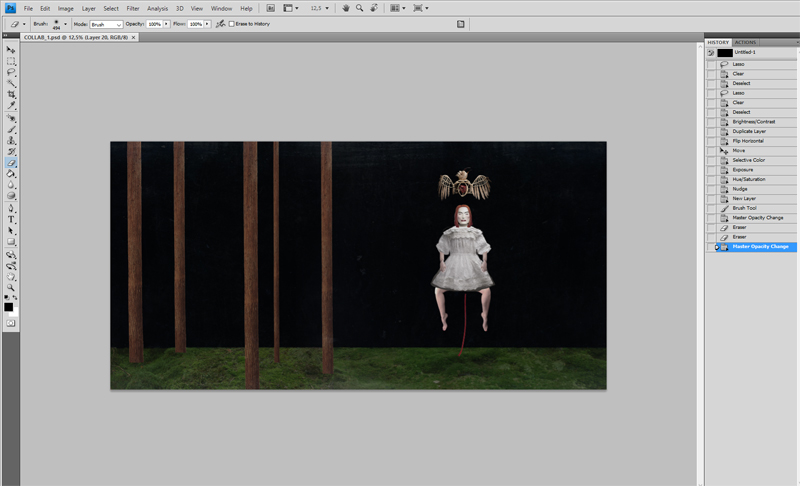Open the Filter menu

tap(133, 8)
